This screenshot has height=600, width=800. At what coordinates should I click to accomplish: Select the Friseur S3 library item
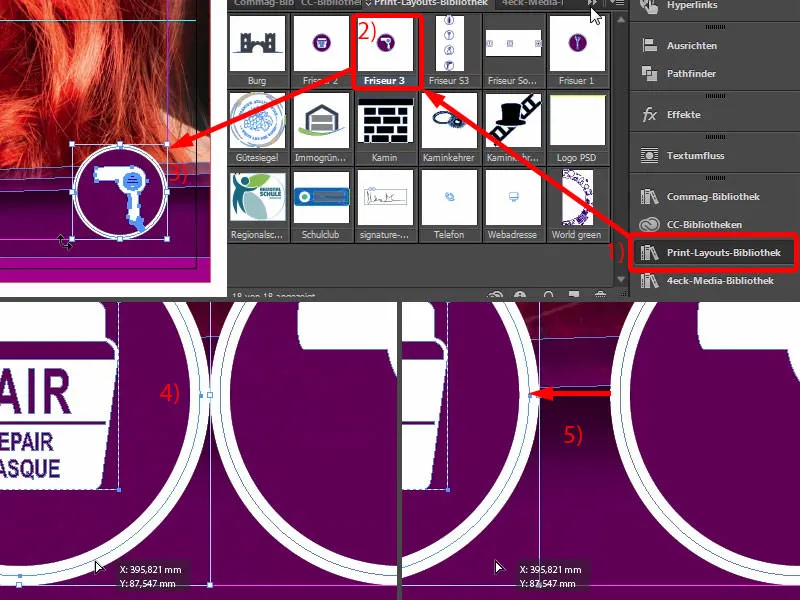[x=449, y=50]
